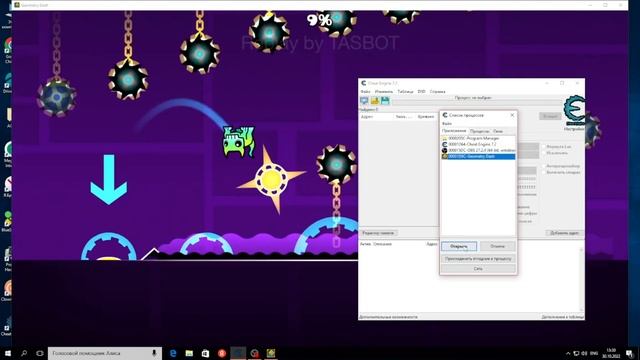Open the Файл menu in Cheat Engine
Screen dimensions: 640x360
click(365, 92)
